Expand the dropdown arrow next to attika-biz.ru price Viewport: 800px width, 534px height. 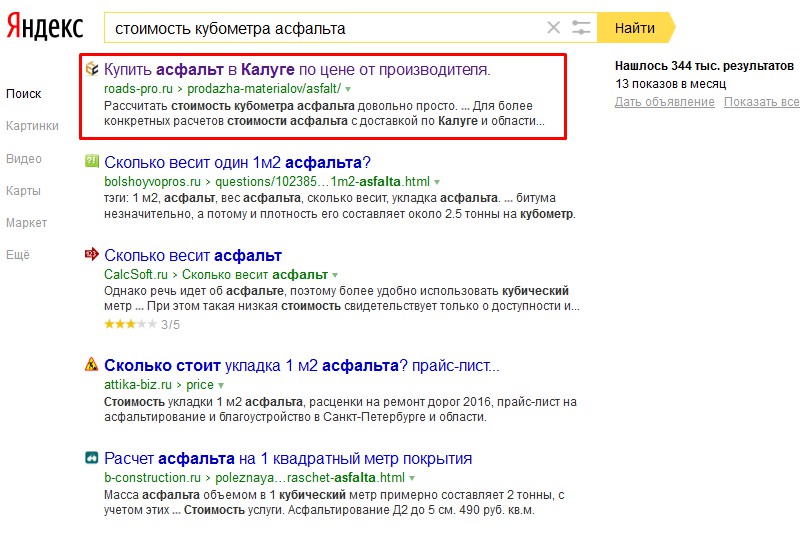(x=221, y=385)
